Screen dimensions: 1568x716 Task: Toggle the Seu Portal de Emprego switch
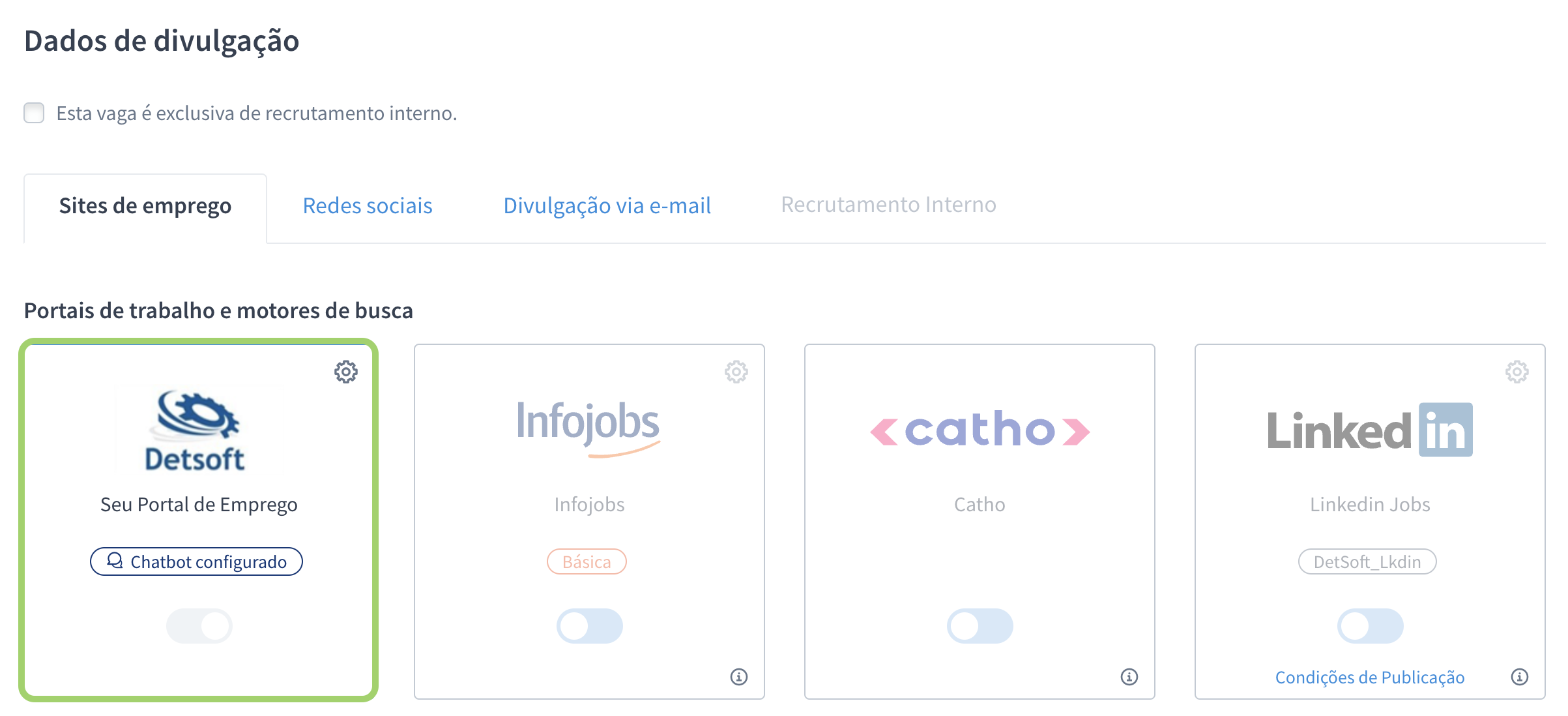[199, 626]
